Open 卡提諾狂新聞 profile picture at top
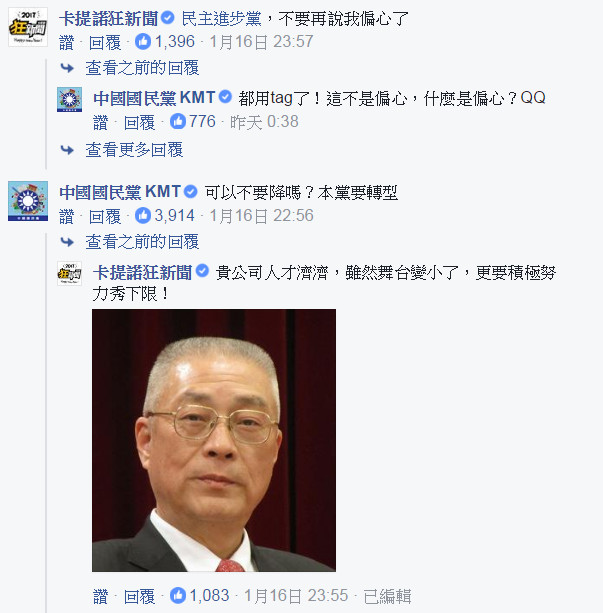The height and width of the screenshot is (613, 603). tap(28, 27)
